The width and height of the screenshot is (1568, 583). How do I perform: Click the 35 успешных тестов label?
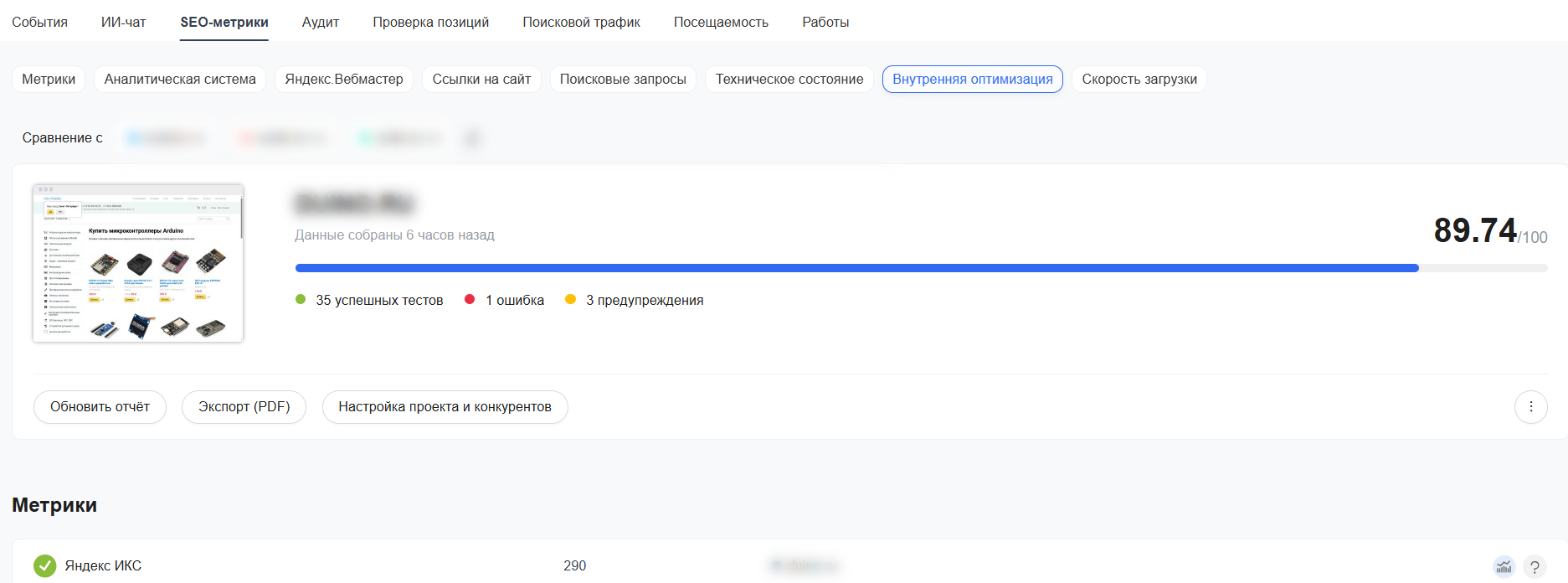tap(379, 300)
